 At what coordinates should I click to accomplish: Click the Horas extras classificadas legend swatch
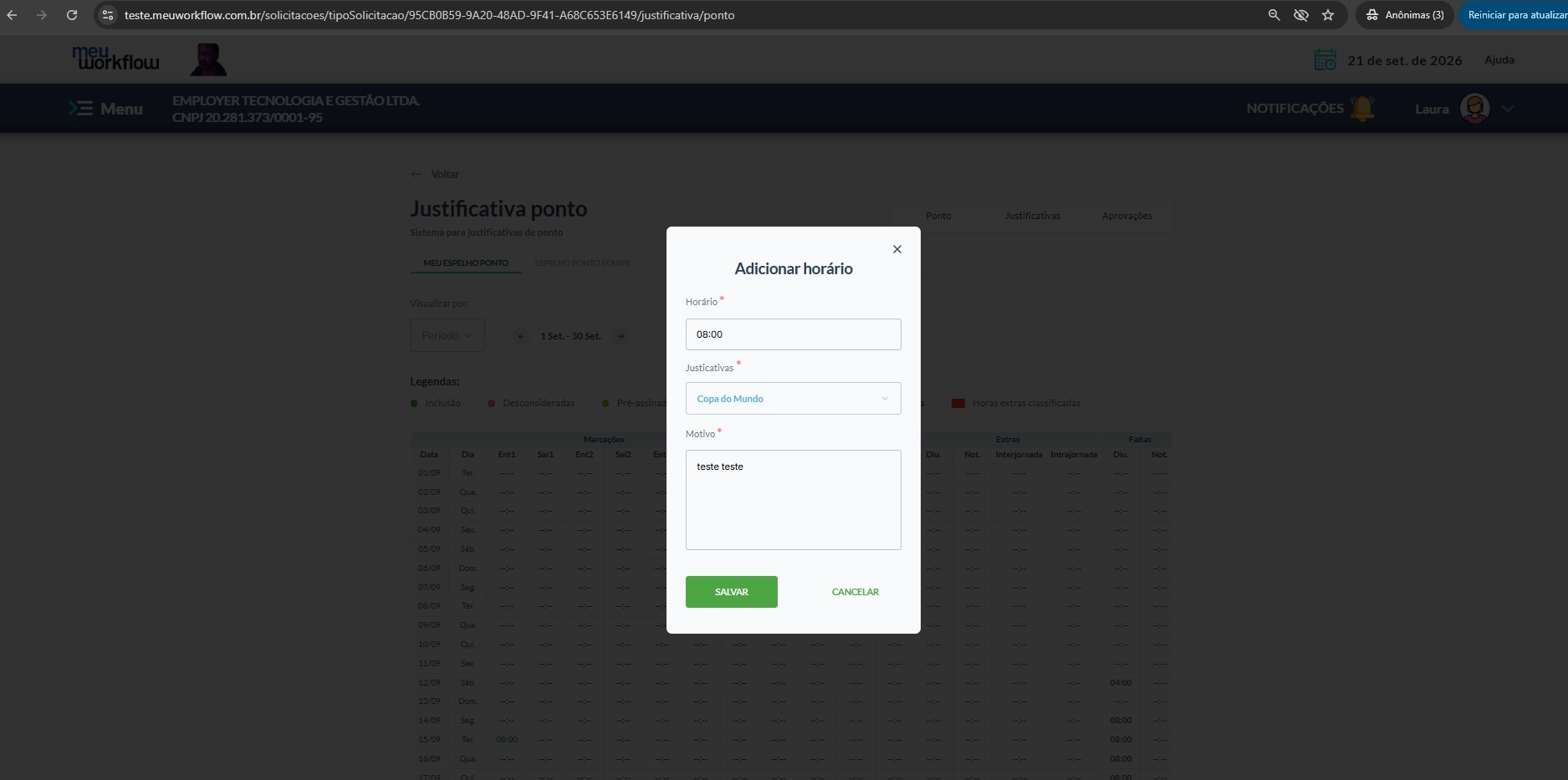pos(958,403)
